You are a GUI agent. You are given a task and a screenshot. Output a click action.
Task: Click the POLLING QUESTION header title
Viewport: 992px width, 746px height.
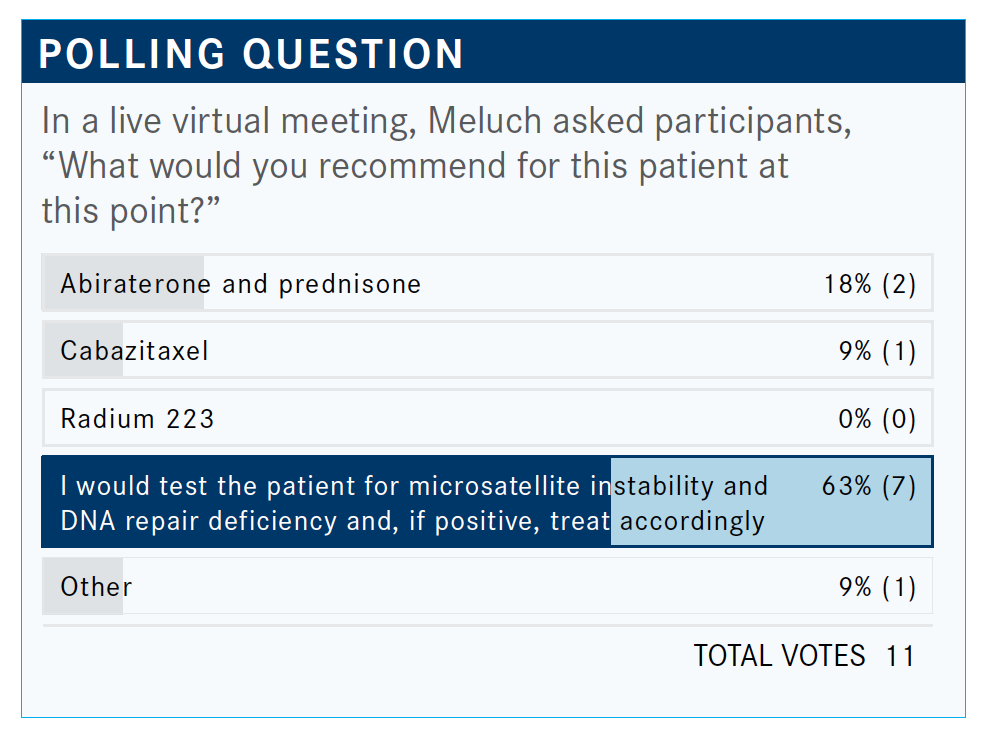click(x=251, y=54)
